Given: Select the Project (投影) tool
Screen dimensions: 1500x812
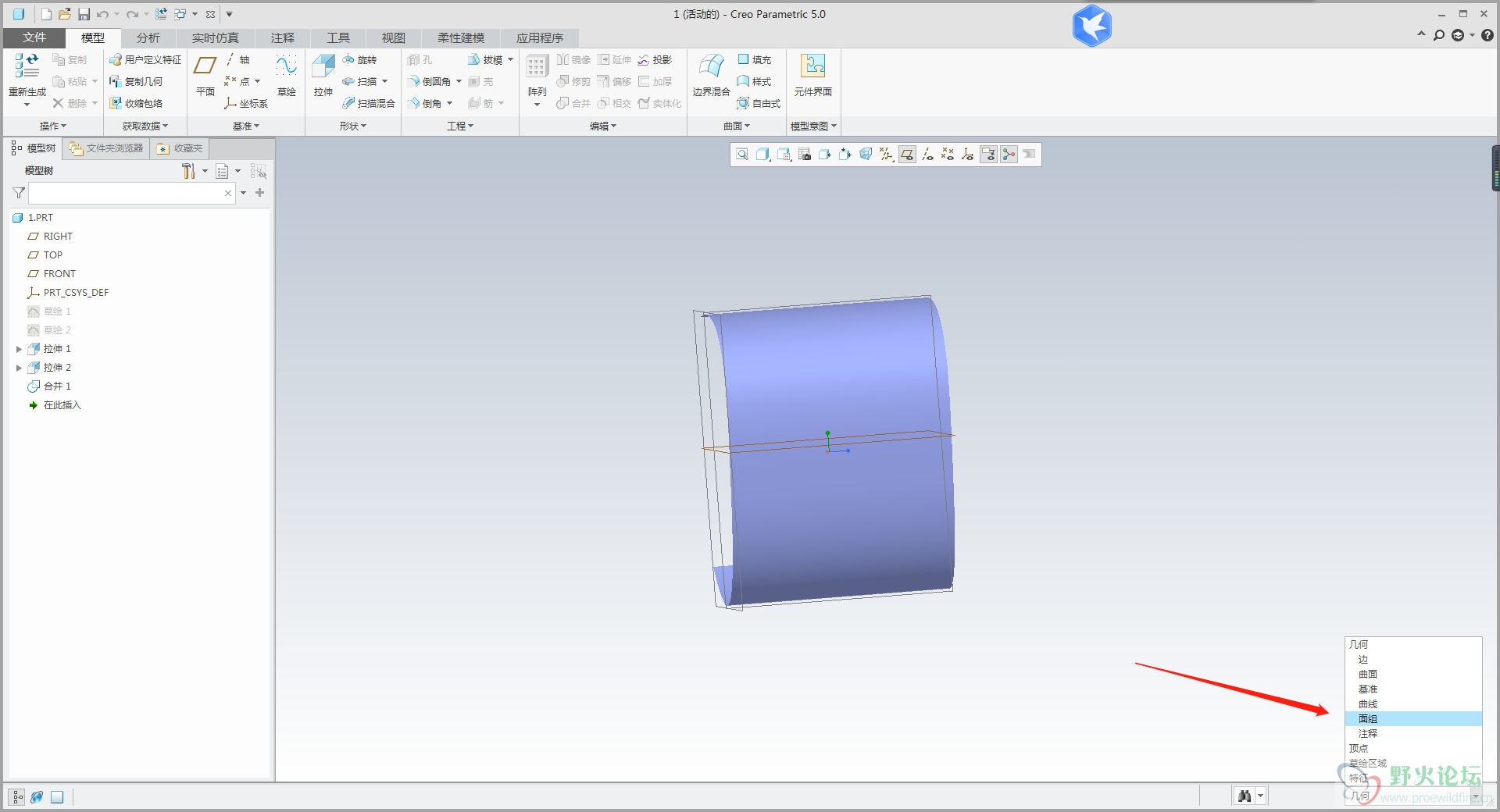Looking at the screenshot, I should click(655, 60).
